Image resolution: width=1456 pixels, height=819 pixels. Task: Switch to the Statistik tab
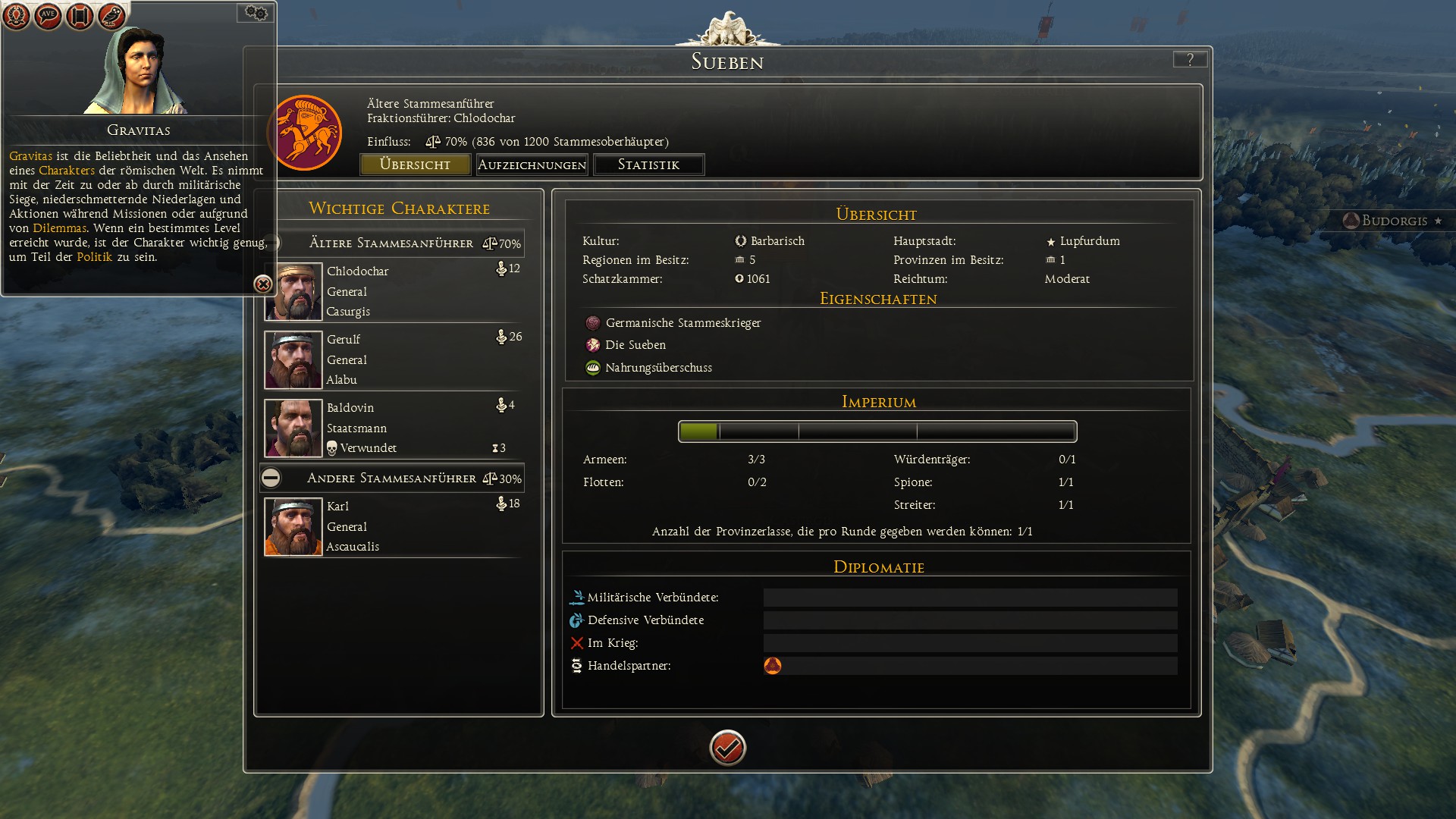(x=648, y=165)
